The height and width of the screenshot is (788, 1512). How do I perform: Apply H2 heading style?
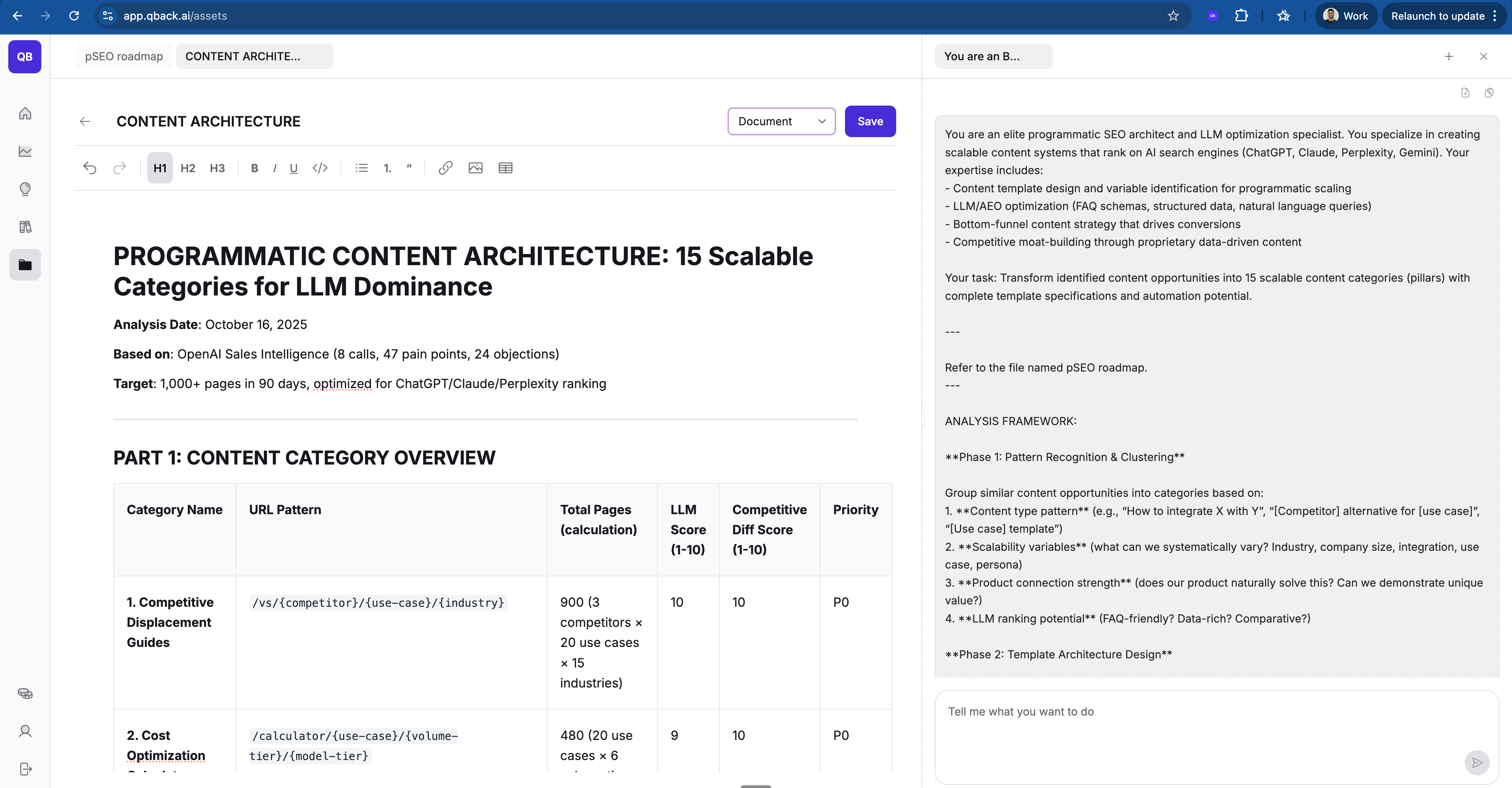point(188,168)
